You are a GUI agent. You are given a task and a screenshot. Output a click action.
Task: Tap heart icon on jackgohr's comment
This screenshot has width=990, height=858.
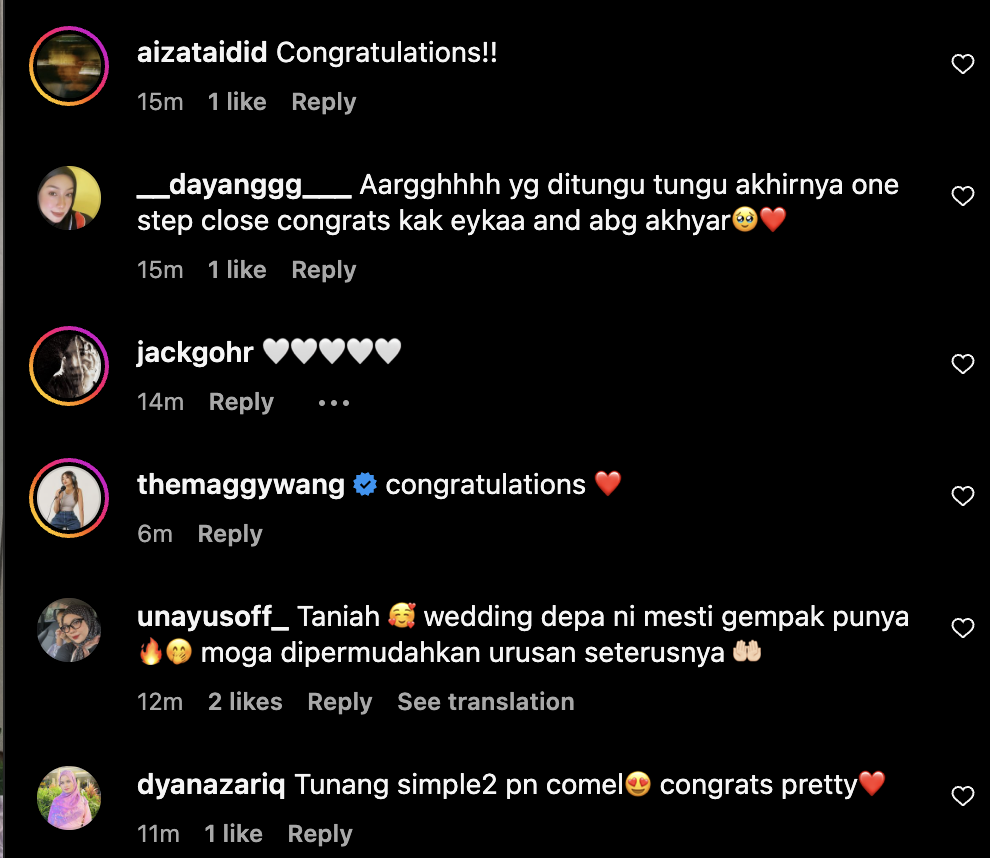tap(962, 364)
